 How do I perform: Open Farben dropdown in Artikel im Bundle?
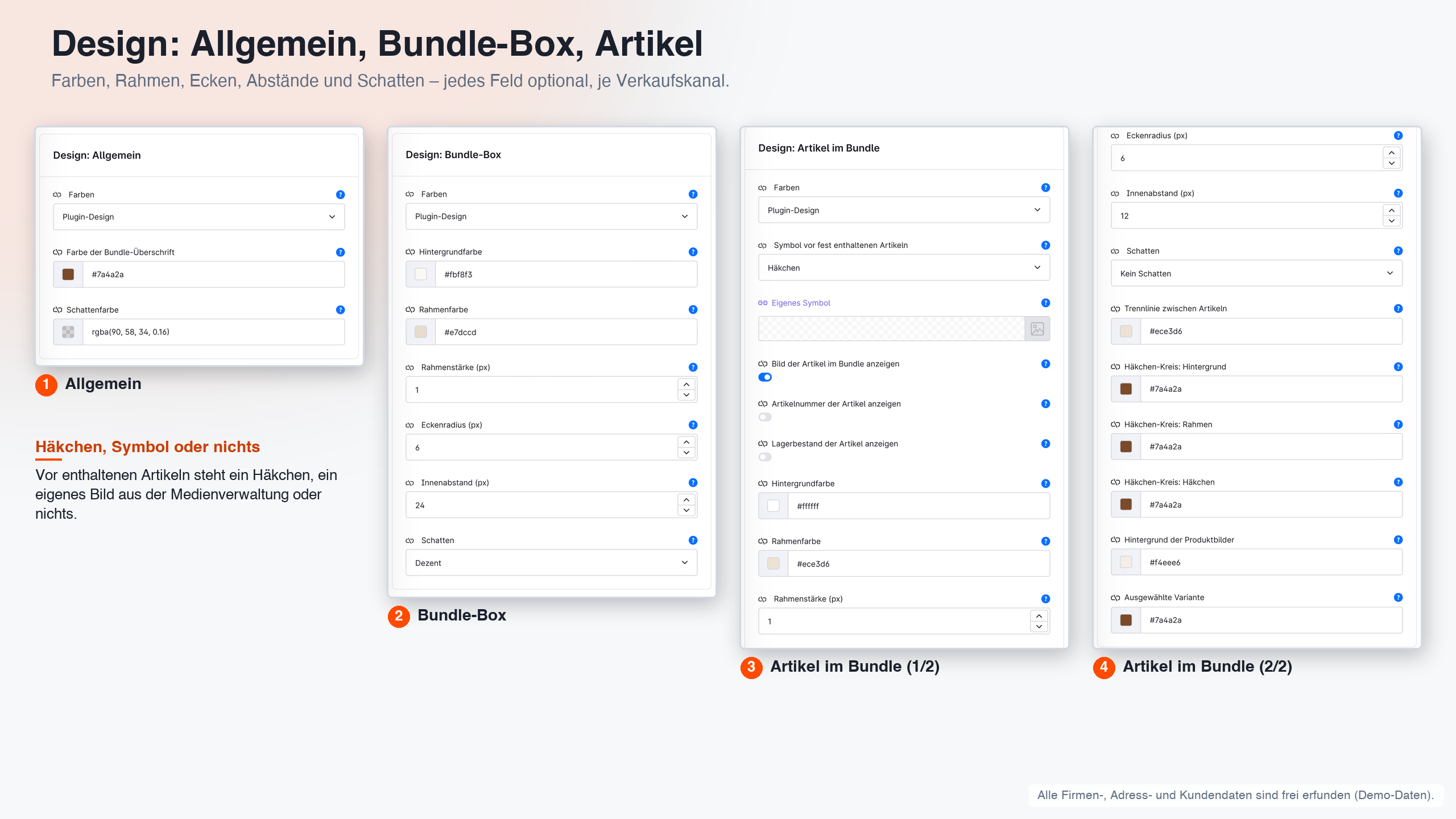904,210
